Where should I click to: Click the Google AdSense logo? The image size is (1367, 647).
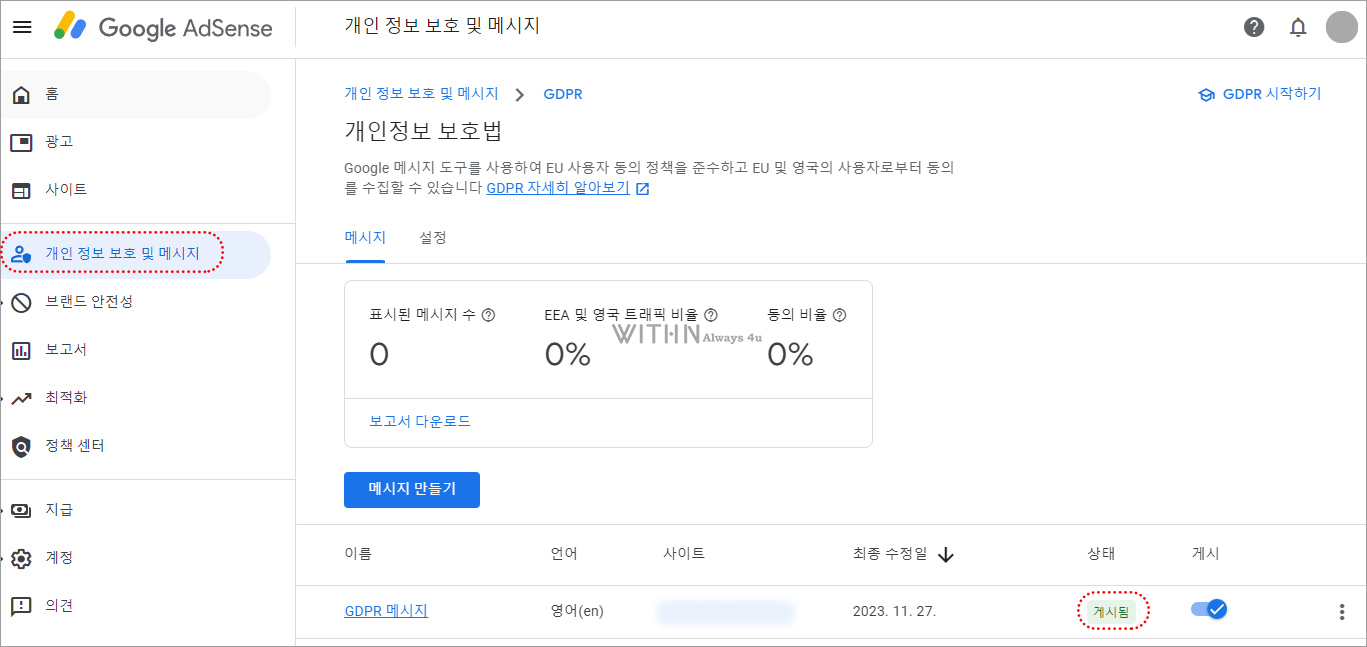click(164, 27)
